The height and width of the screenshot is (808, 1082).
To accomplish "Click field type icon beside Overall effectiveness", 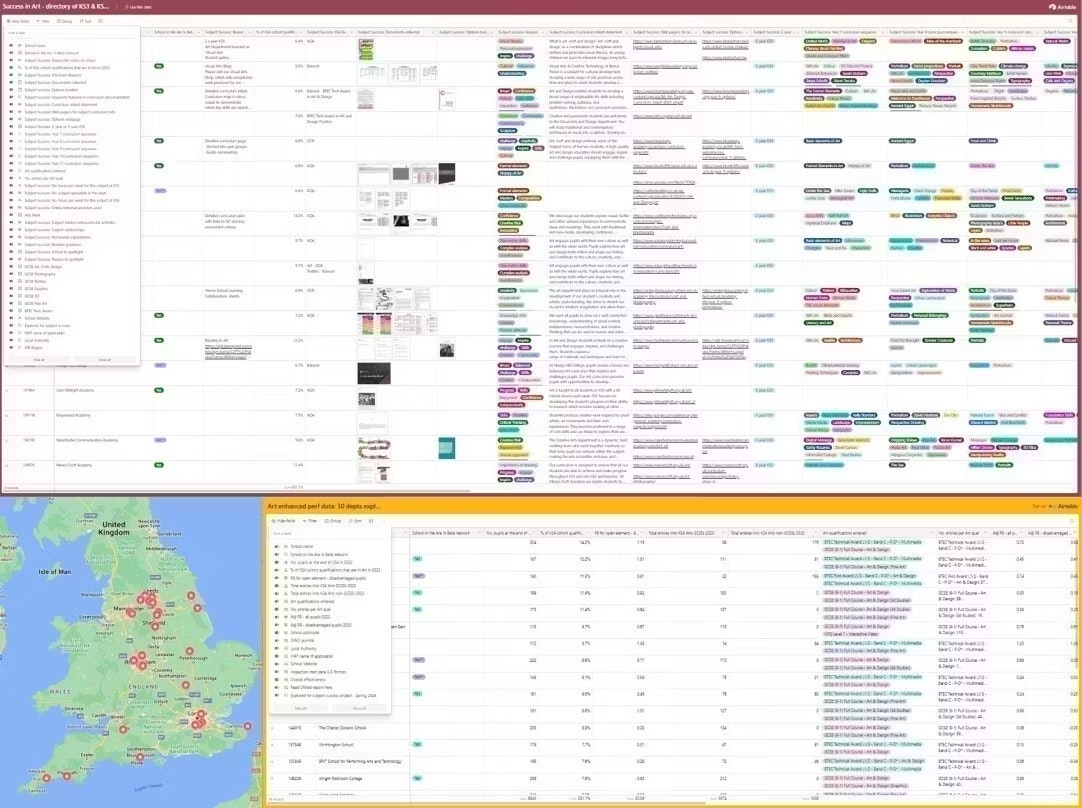I will point(285,680).
